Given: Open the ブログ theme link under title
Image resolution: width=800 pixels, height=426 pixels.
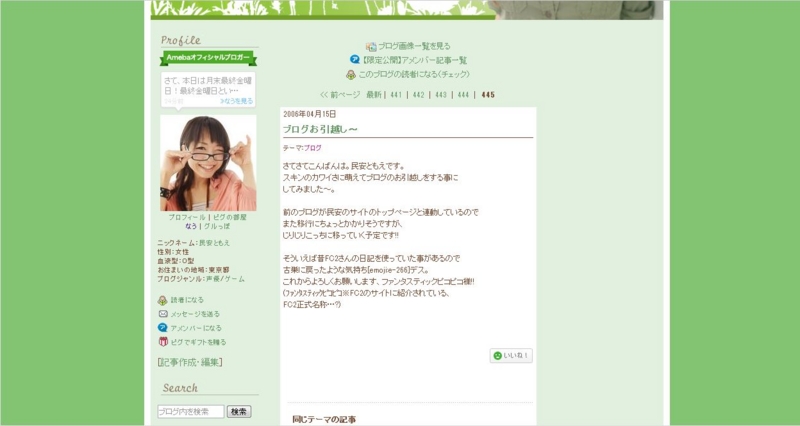Looking at the screenshot, I should [313, 148].
